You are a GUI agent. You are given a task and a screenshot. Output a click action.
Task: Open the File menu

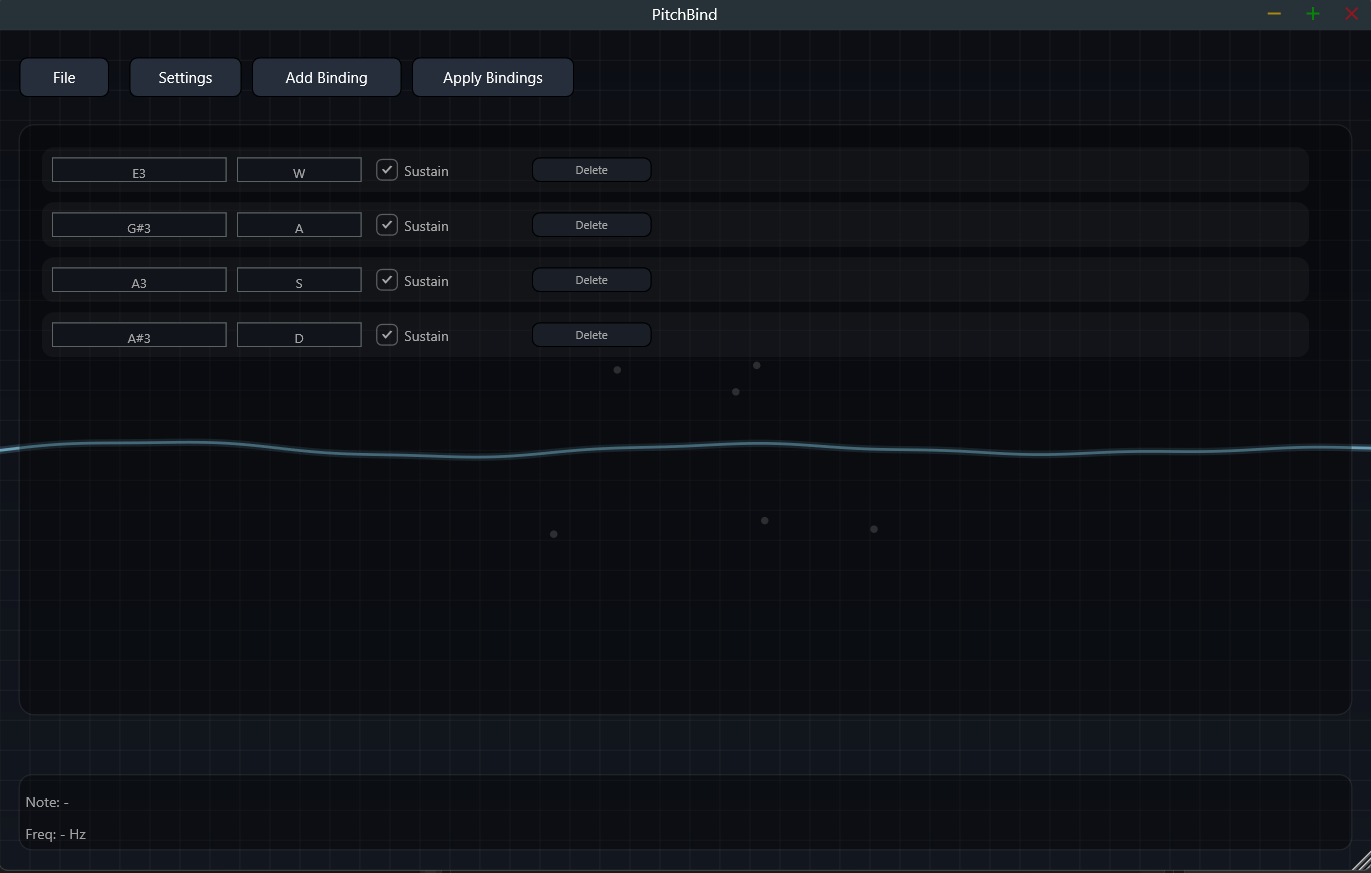coord(63,77)
